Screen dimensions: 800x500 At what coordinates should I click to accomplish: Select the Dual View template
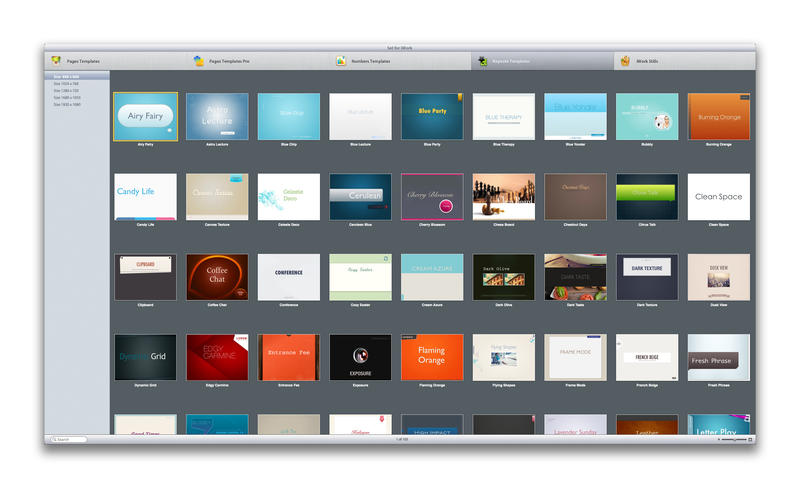tap(719, 277)
